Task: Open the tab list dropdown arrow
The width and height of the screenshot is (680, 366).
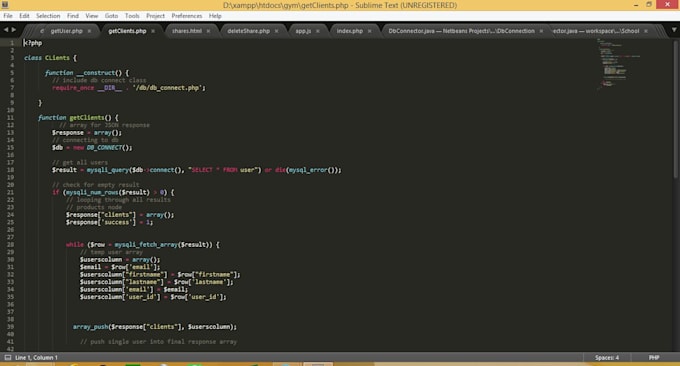Action: pyautogui.click(x=674, y=30)
